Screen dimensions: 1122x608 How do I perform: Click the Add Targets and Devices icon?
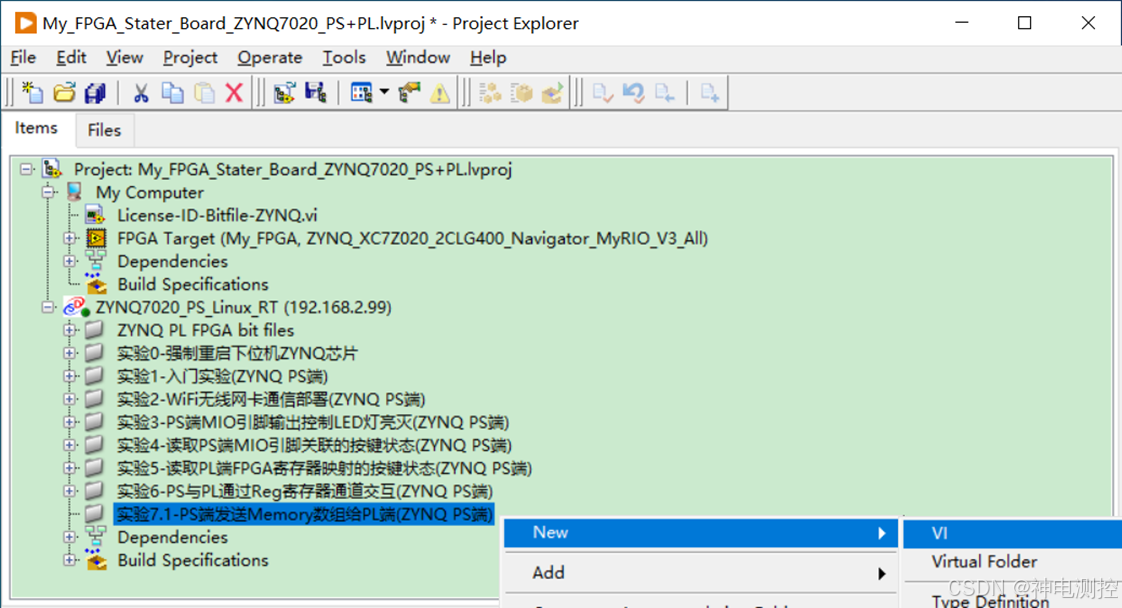coord(284,92)
